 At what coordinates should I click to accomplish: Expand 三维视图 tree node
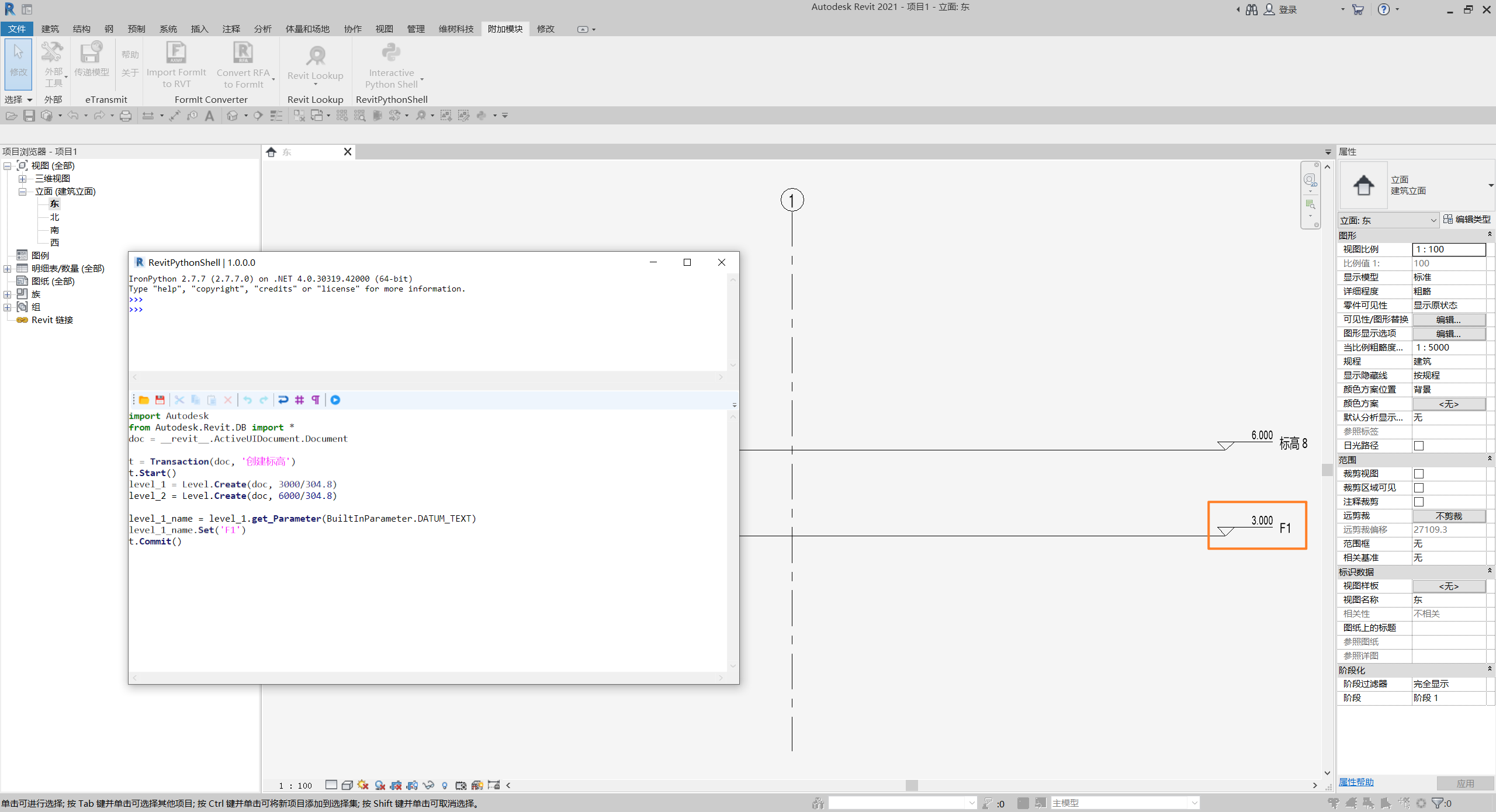tap(22, 179)
